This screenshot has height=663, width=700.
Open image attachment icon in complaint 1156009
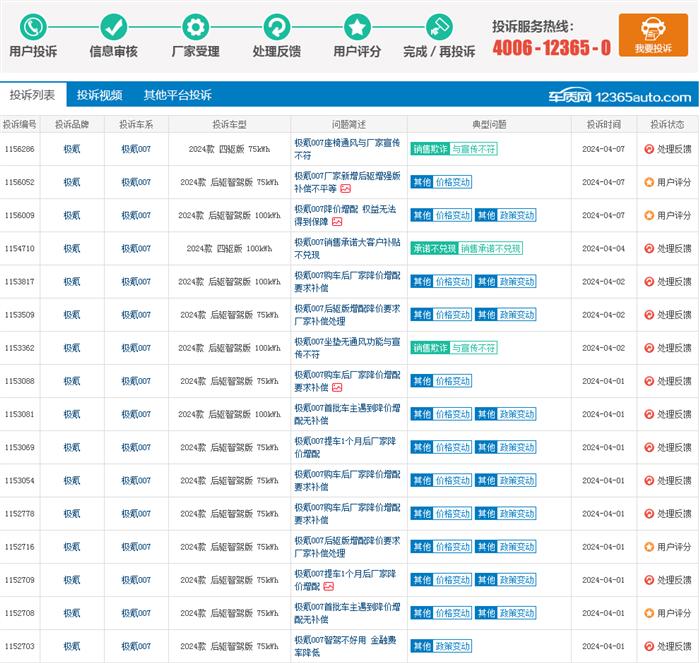(x=337, y=222)
